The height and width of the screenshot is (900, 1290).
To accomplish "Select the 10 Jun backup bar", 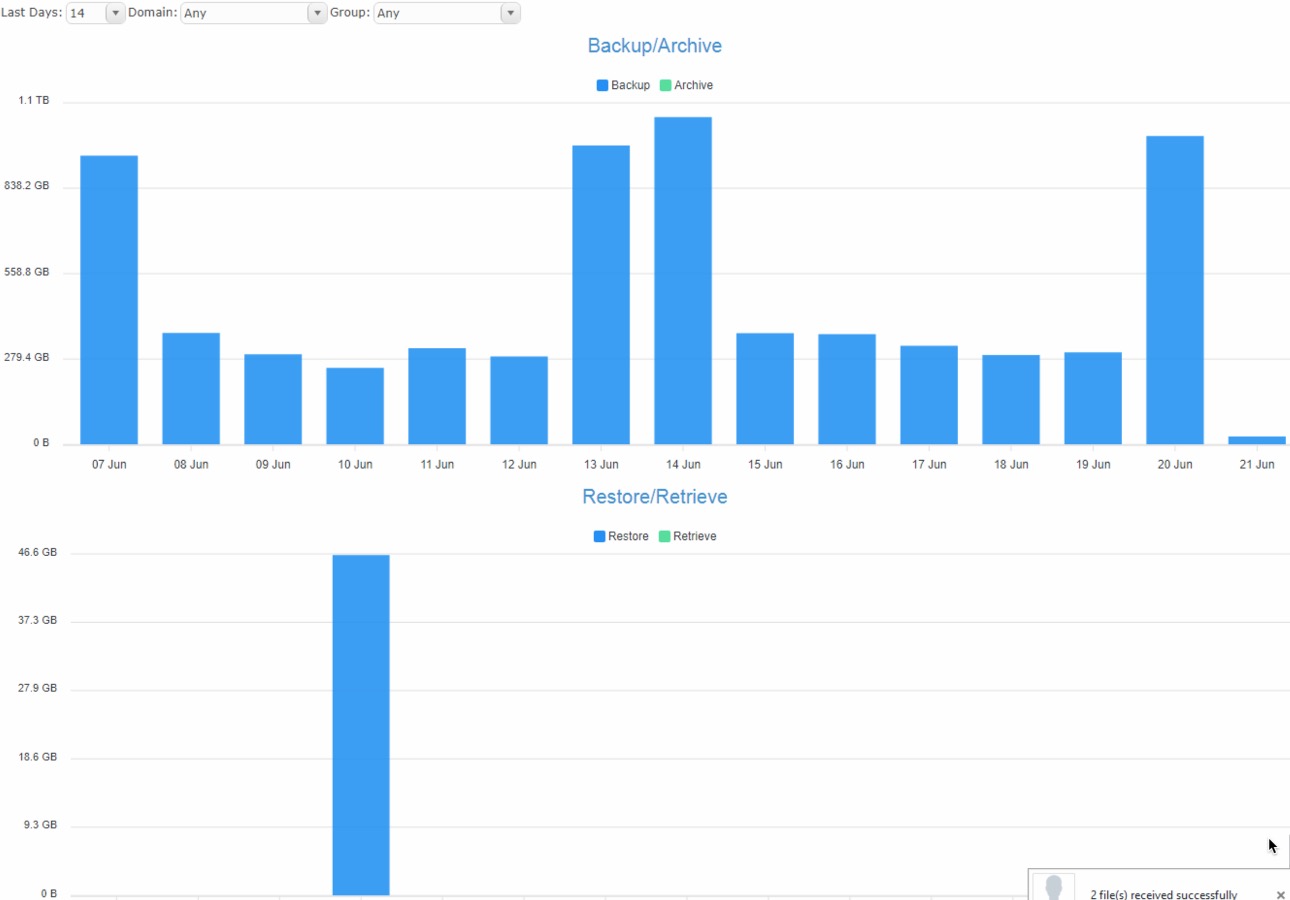I will [355, 406].
